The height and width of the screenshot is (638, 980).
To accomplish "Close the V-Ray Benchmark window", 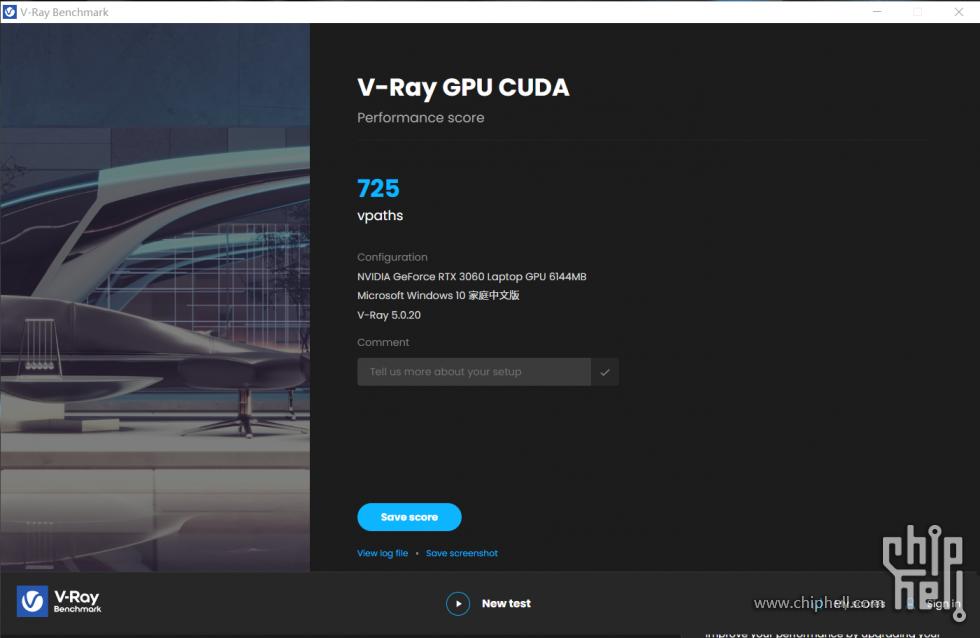I will tap(958, 11).
